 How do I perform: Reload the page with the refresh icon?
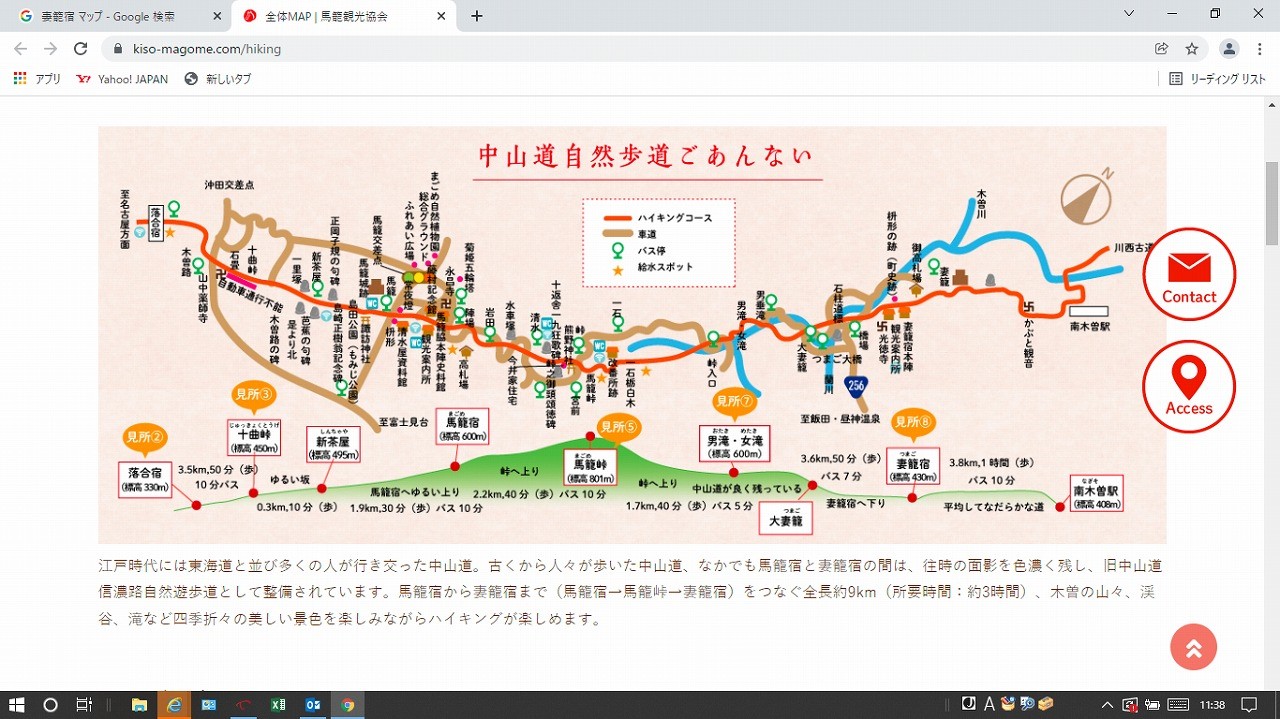coord(81,49)
